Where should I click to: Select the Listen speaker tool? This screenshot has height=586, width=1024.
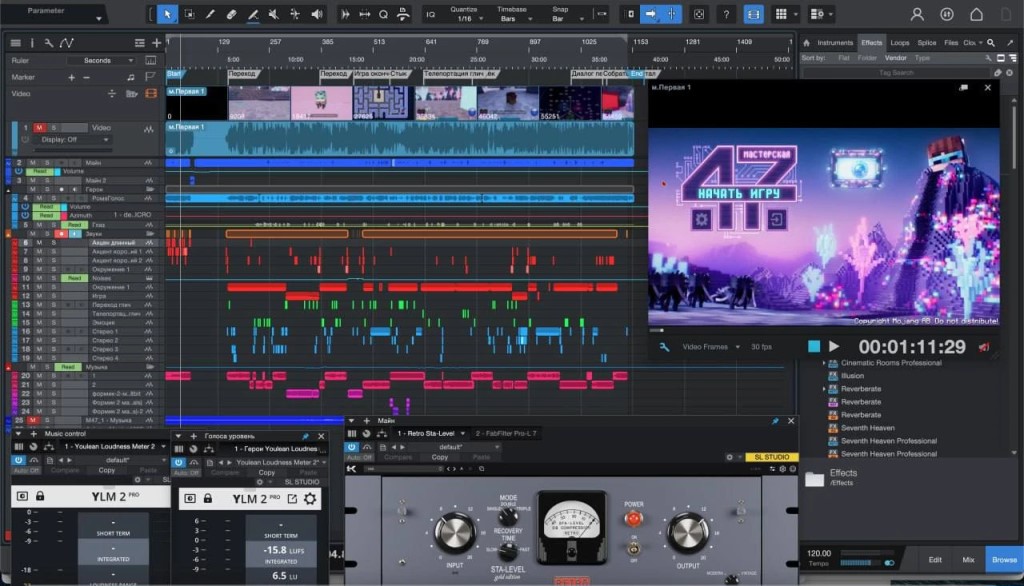pyautogui.click(x=317, y=14)
